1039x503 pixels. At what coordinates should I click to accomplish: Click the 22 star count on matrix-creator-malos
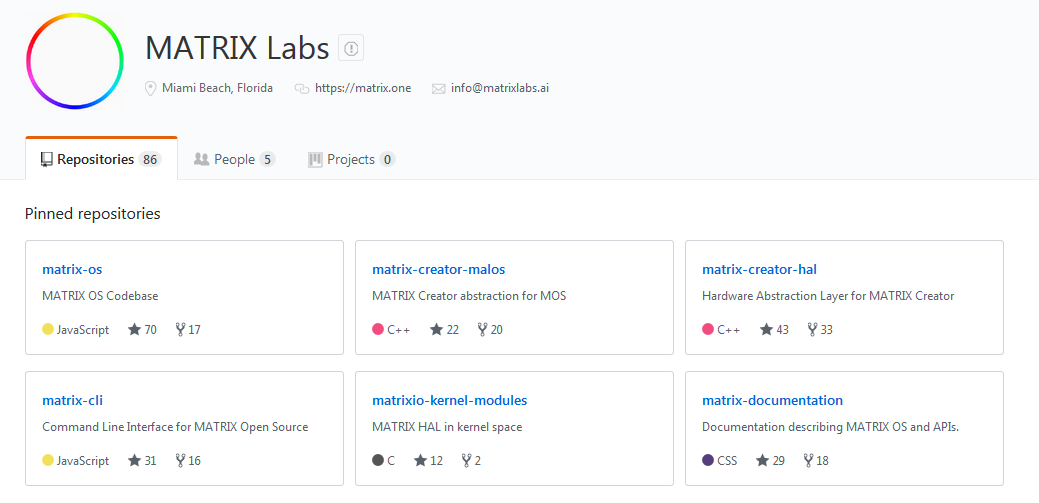[453, 329]
